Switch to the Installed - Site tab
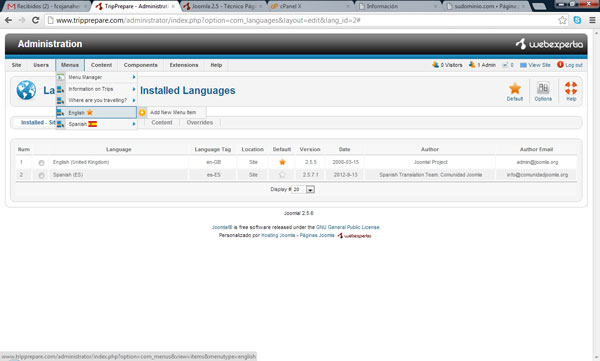600x361 pixels. click(38, 123)
